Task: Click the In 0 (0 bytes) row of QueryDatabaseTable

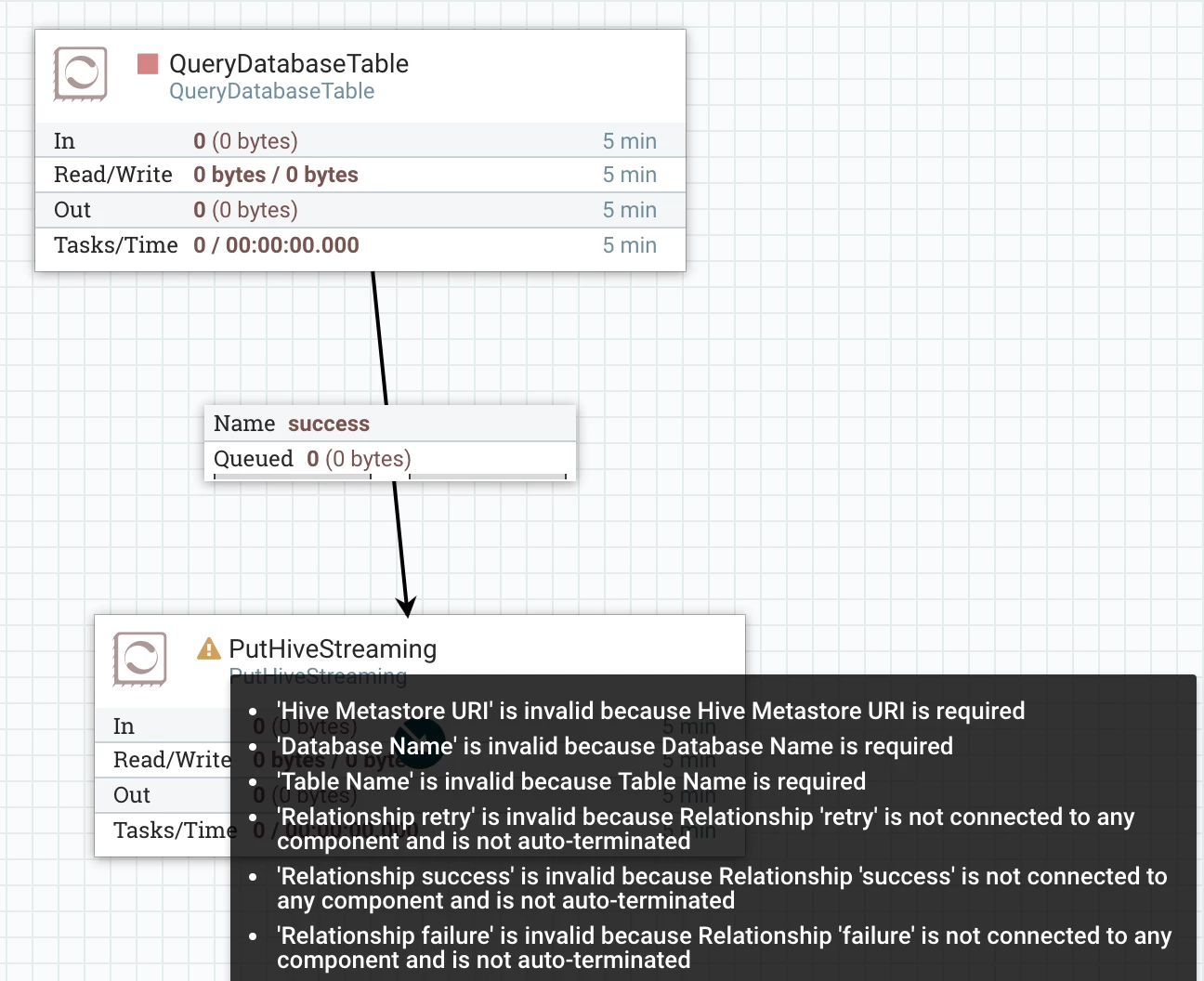Action: (x=360, y=141)
